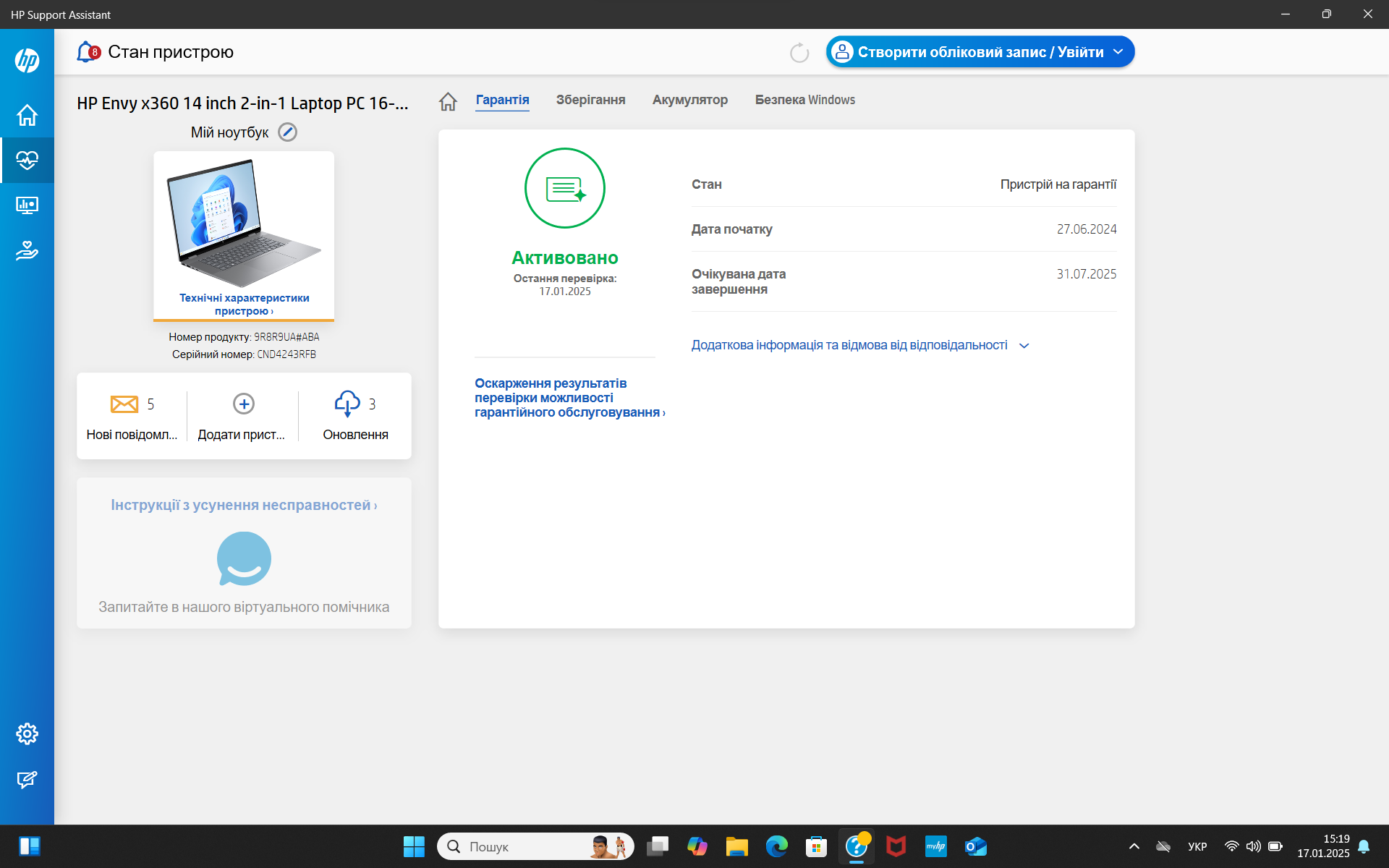Viewport: 1389px width, 868px height.
Task: Click laptop product image thumbnail
Action: 244,224
